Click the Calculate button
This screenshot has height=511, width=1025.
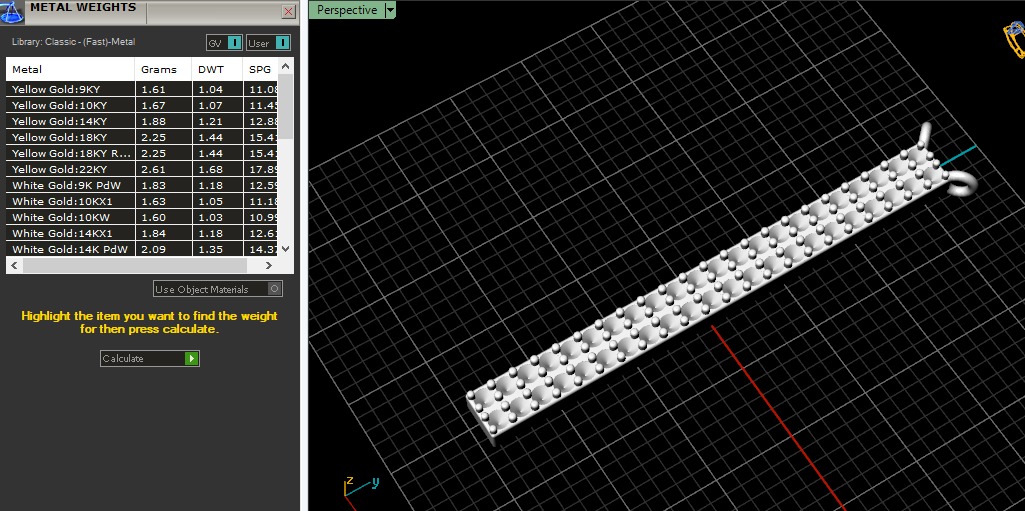150,358
